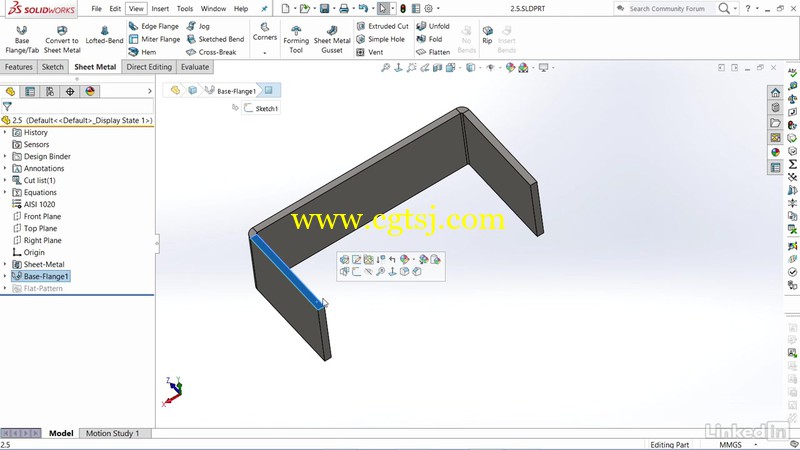800x450 pixels.
Task: Select the Rip tool
Action: pyautogui.click(x=487, y=35)
